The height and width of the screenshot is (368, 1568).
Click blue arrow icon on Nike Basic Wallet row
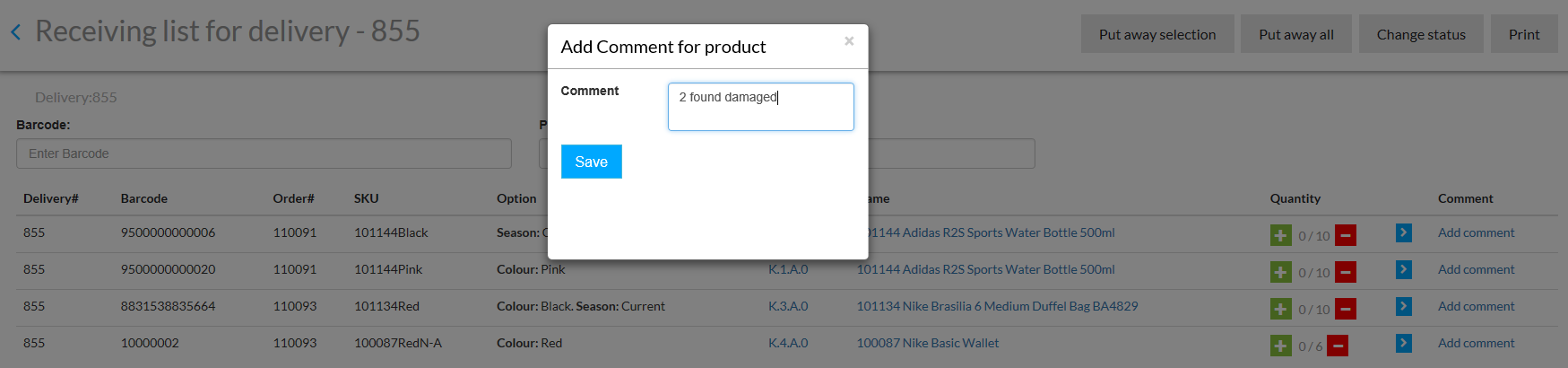coord(1404,343)
